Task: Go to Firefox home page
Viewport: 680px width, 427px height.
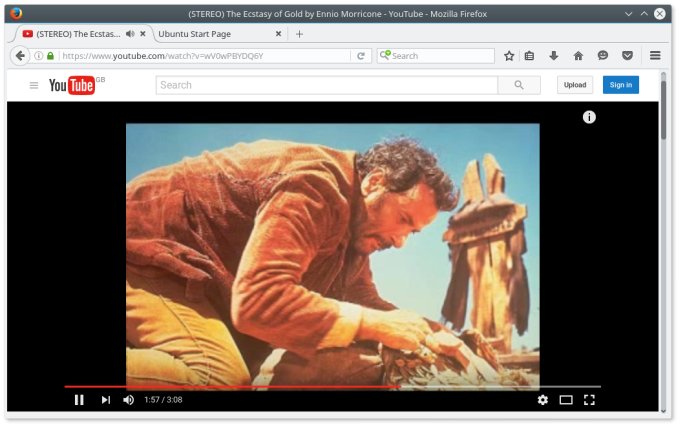Action: (x=578, y=56)
